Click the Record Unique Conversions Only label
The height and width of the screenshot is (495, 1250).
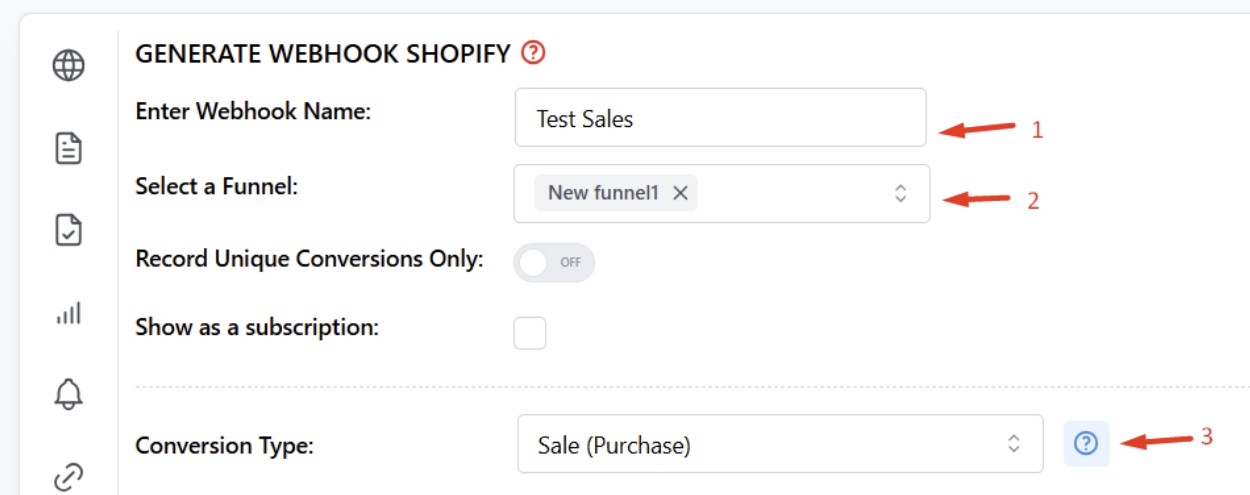pyautogui.click(x=310, y=259)
